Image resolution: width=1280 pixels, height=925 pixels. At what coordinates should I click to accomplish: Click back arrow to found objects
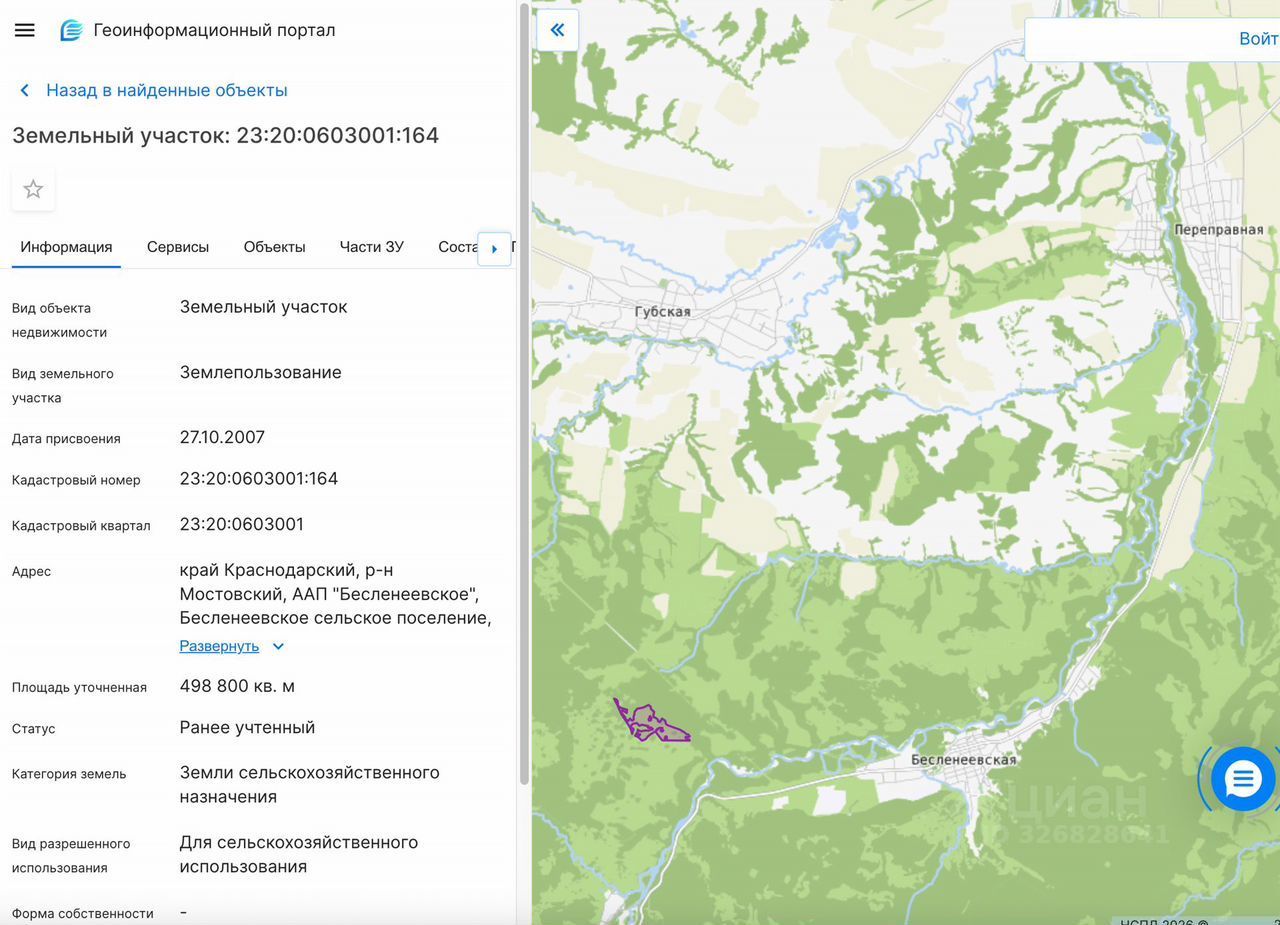pos(25,90)
